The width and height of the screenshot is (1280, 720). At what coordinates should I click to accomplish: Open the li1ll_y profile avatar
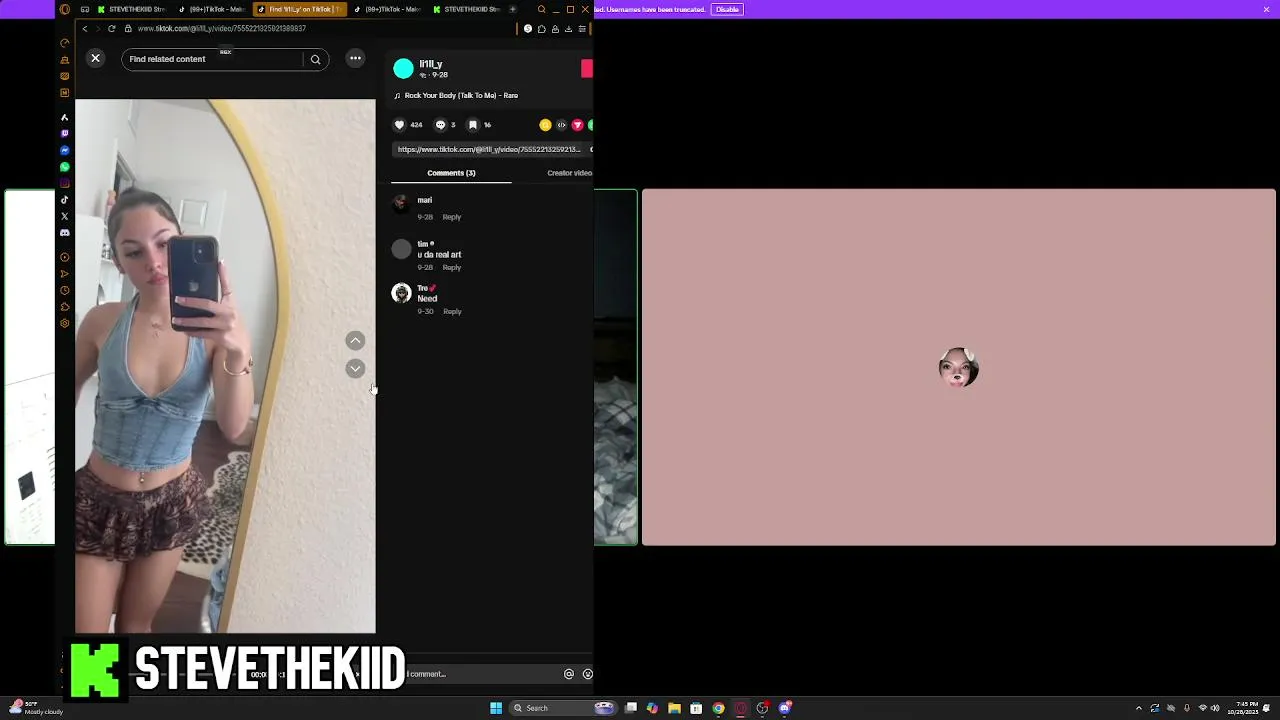click(x=403, y=68)
